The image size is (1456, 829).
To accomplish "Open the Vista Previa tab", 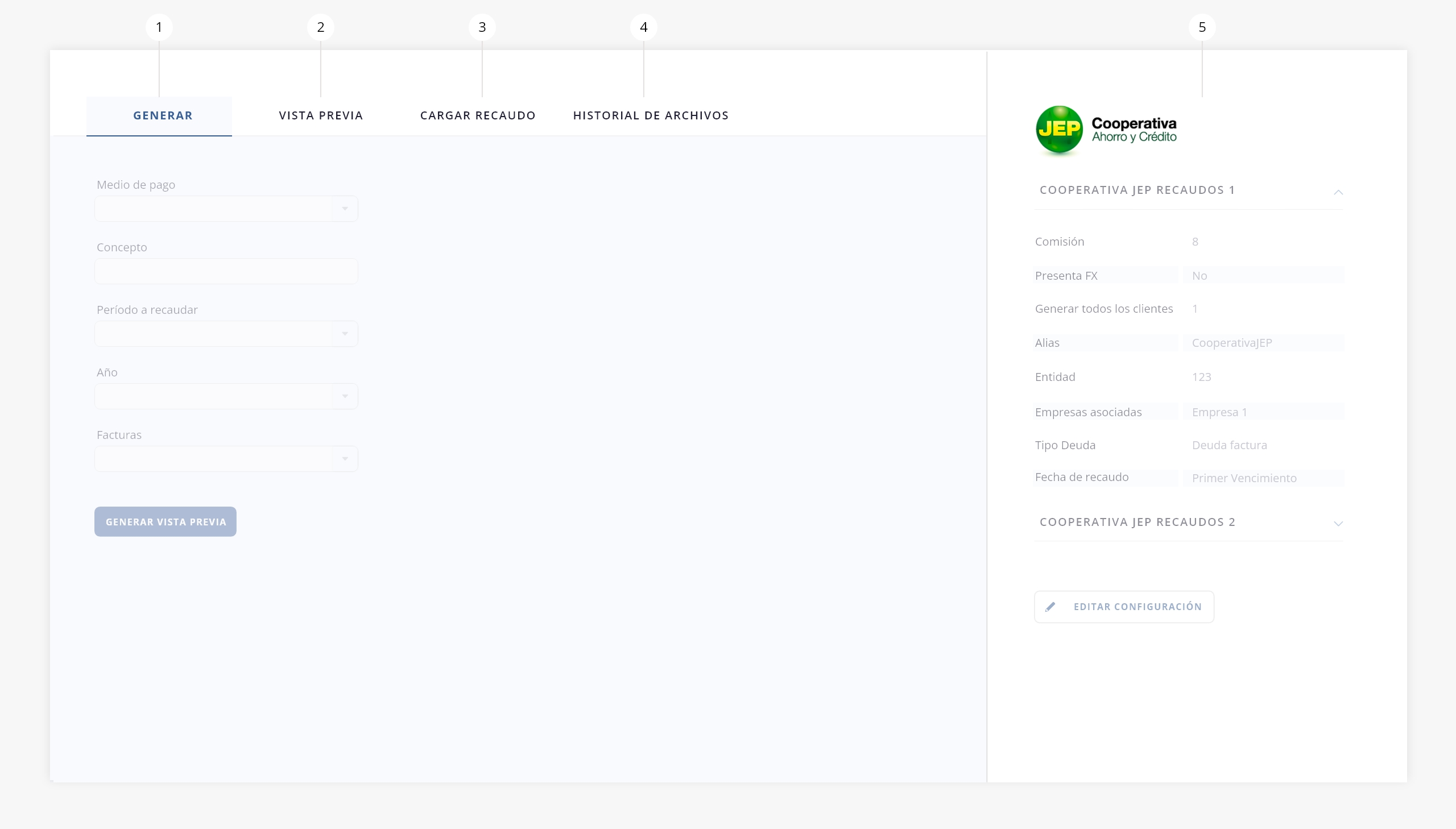I will pyautogui.click(x=321, y=115).
